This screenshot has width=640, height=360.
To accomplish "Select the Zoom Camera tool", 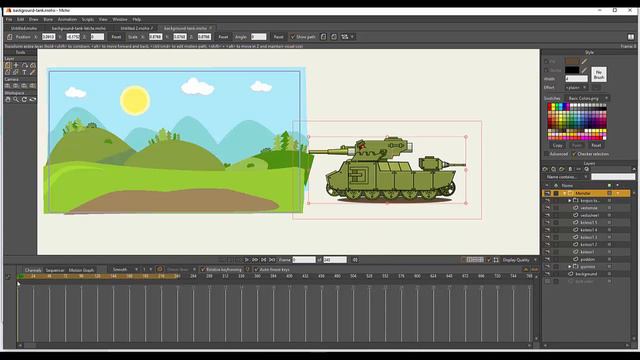I will click(x=16, y=86).
